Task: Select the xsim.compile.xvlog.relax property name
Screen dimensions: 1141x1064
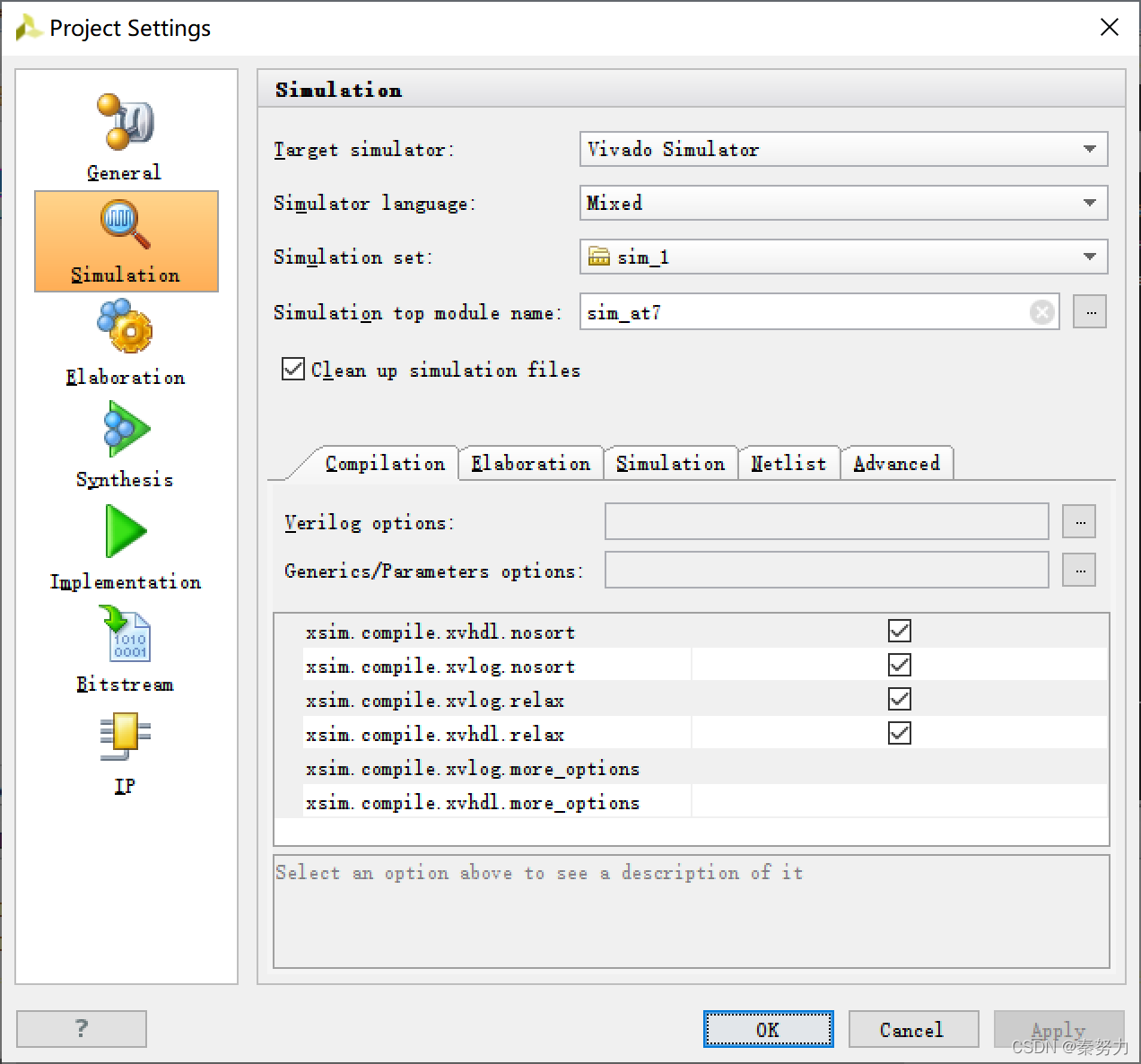Action: pyautogui.click(x=435, y=701)
